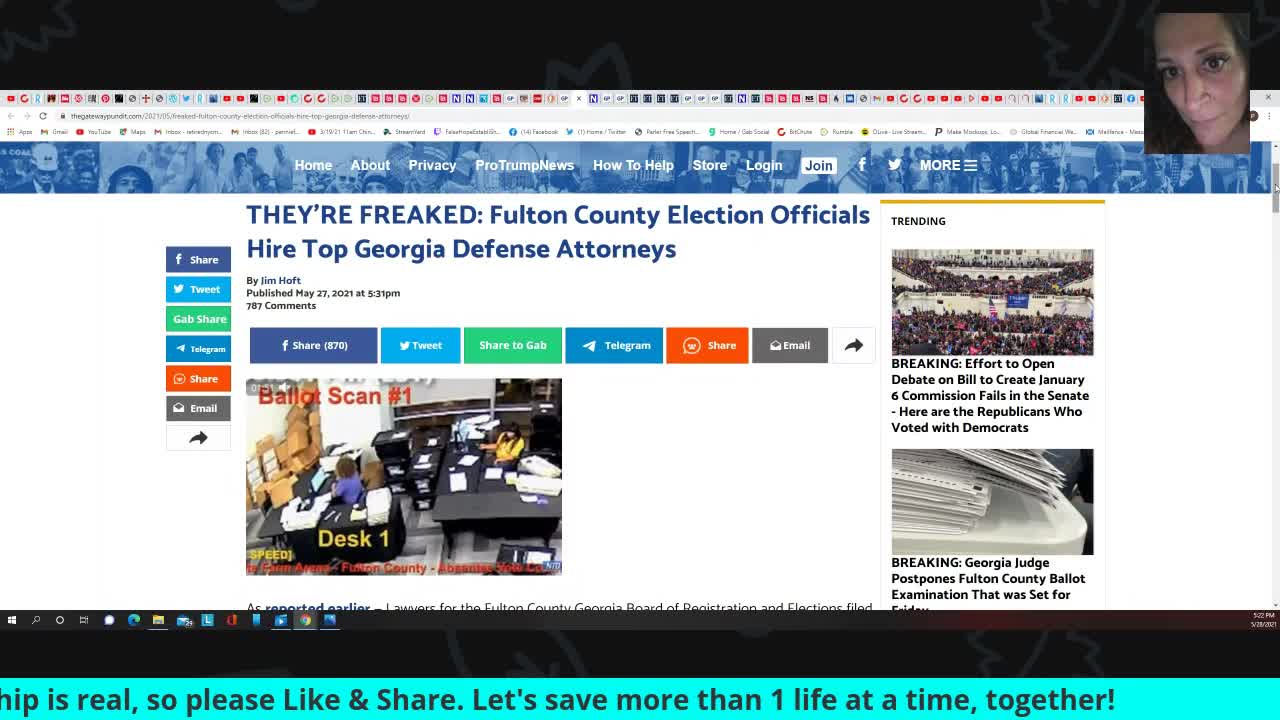Click the sidebar Telegram button

point(198,349)
